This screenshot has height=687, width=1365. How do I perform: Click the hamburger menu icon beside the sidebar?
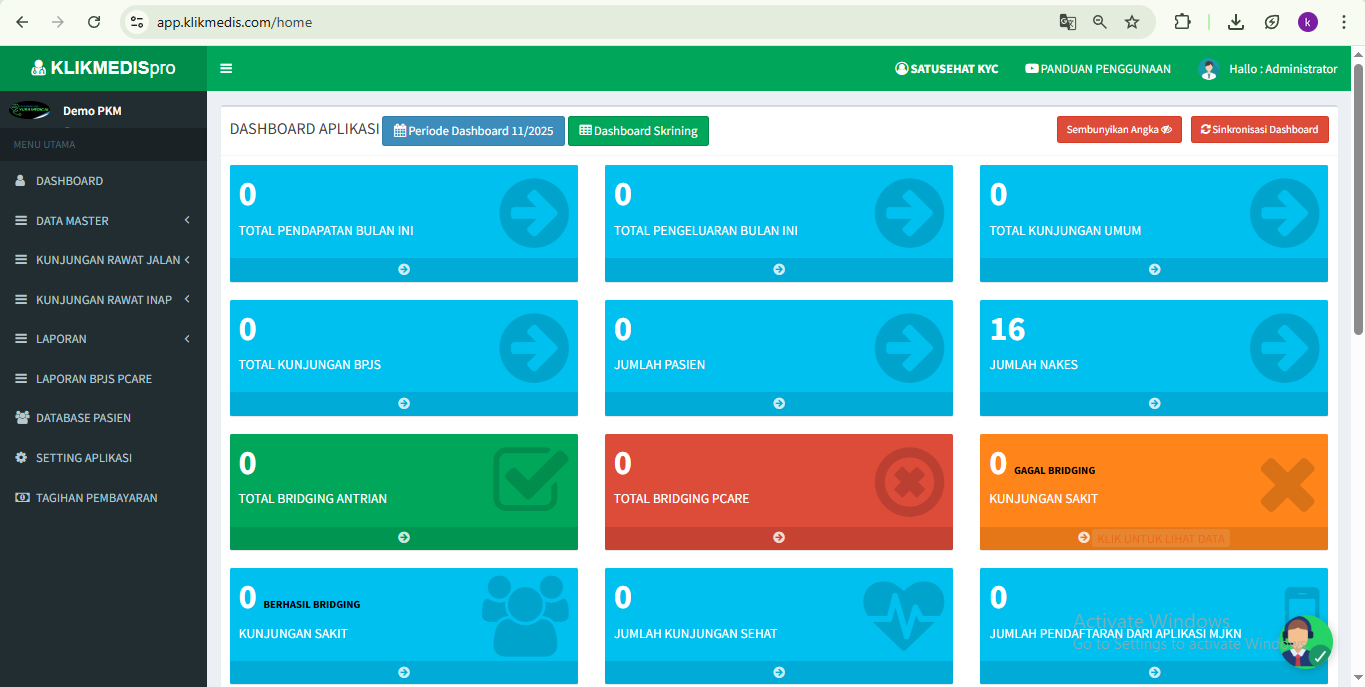pyautogui.click(x=226, y=69)
